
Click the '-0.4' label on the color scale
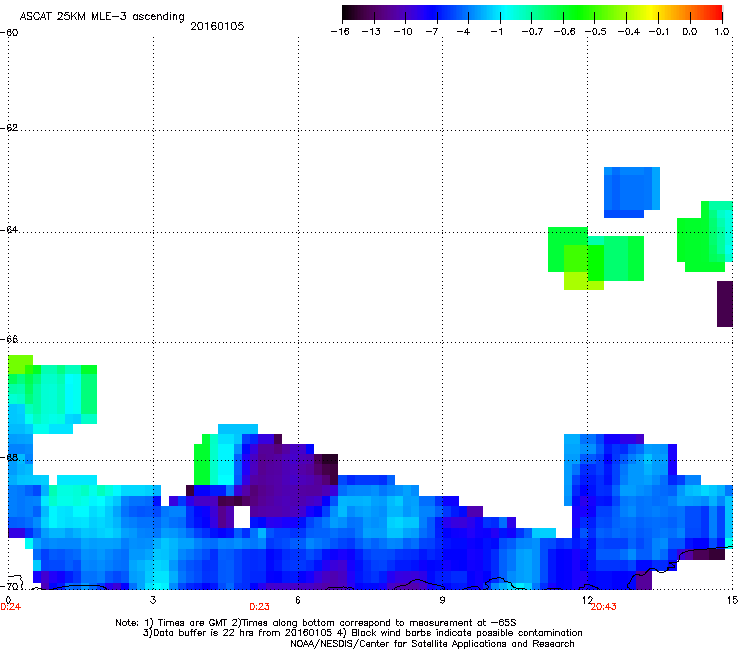[628, 32]
